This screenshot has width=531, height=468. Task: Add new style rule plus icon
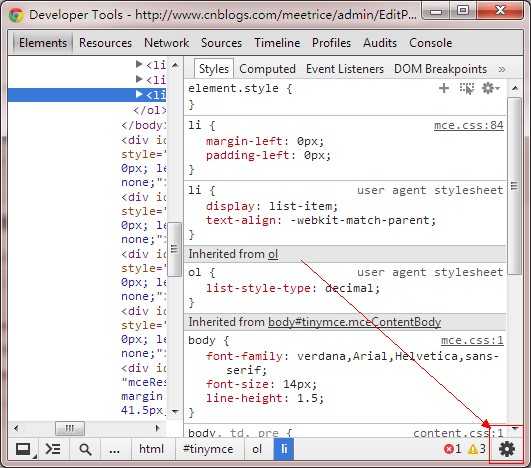[x=444, y=88]
